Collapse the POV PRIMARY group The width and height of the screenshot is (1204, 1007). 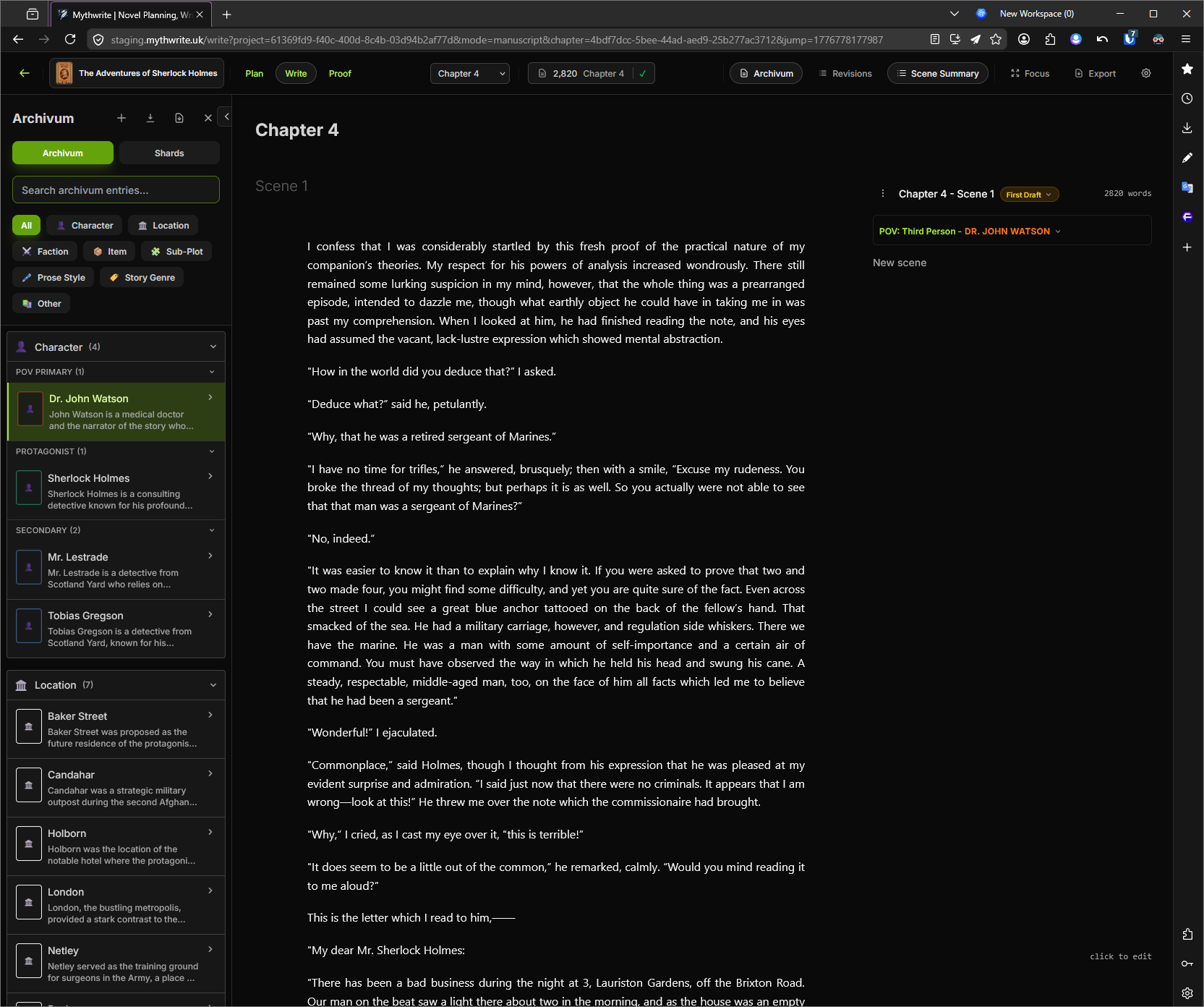pos(212,372)
